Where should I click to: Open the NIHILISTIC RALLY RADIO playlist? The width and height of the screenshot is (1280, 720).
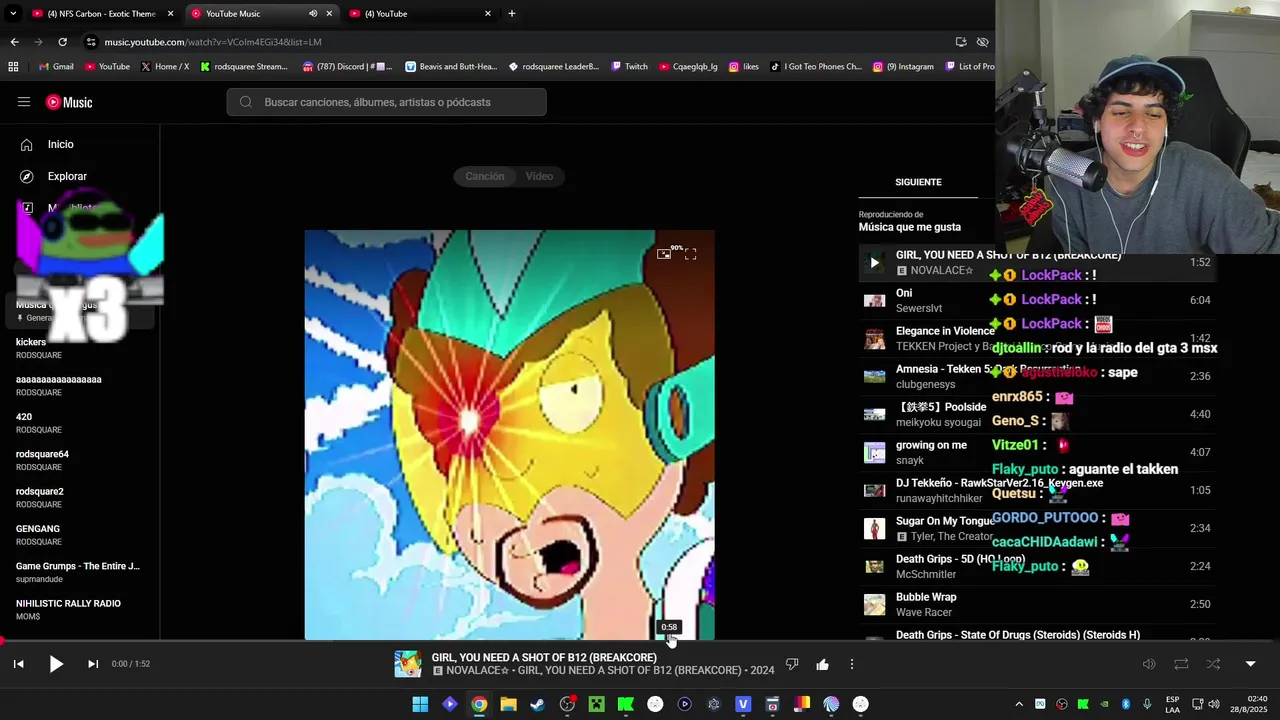coord(80,610)
